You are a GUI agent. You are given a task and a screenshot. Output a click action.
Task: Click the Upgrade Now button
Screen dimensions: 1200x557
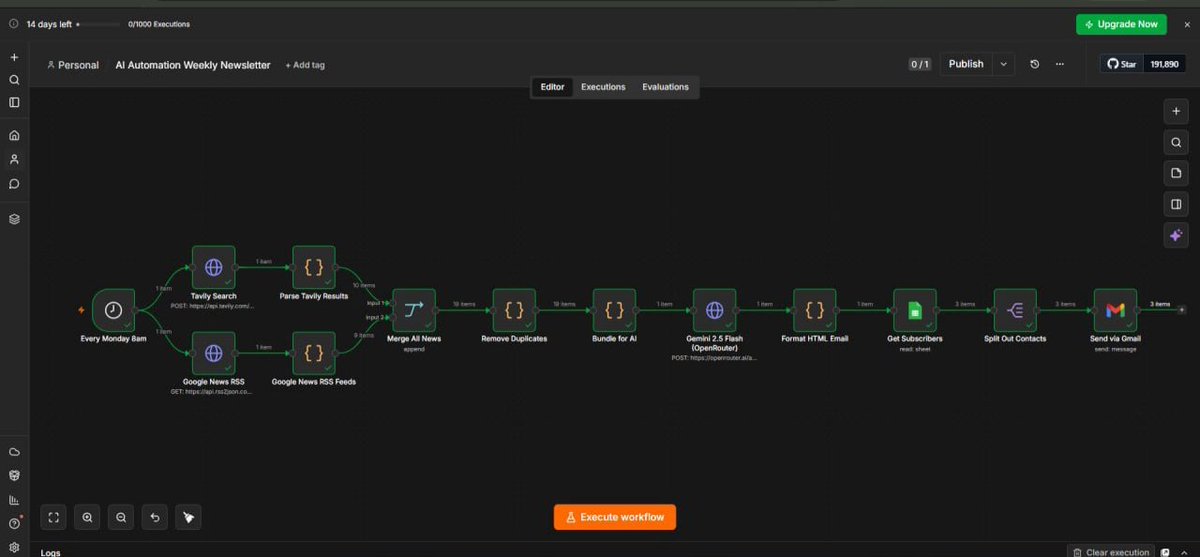point(1121,24)
